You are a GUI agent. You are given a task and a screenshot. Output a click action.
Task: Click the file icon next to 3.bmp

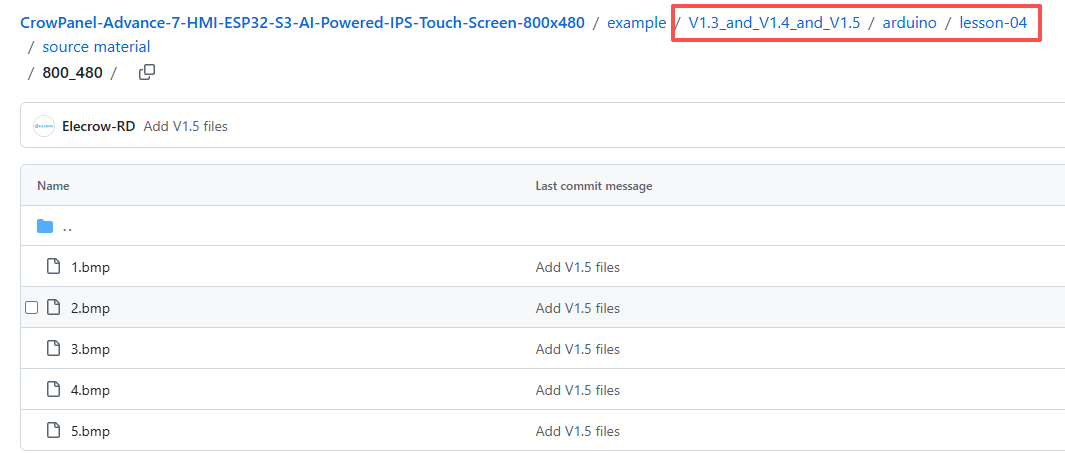pyautogui.click(x=53, y=348)
